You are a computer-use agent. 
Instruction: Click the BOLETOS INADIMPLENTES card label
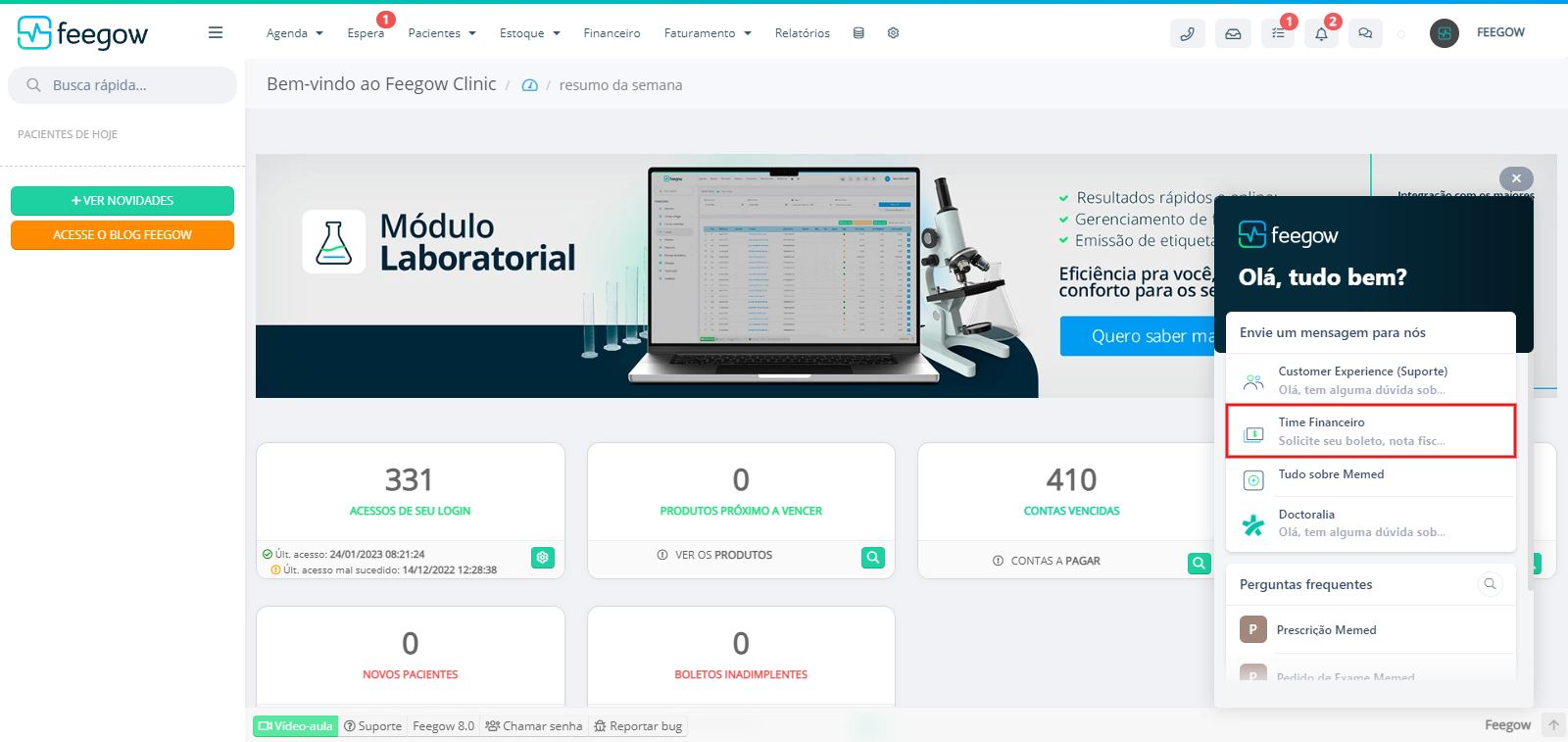pos(741,674)
